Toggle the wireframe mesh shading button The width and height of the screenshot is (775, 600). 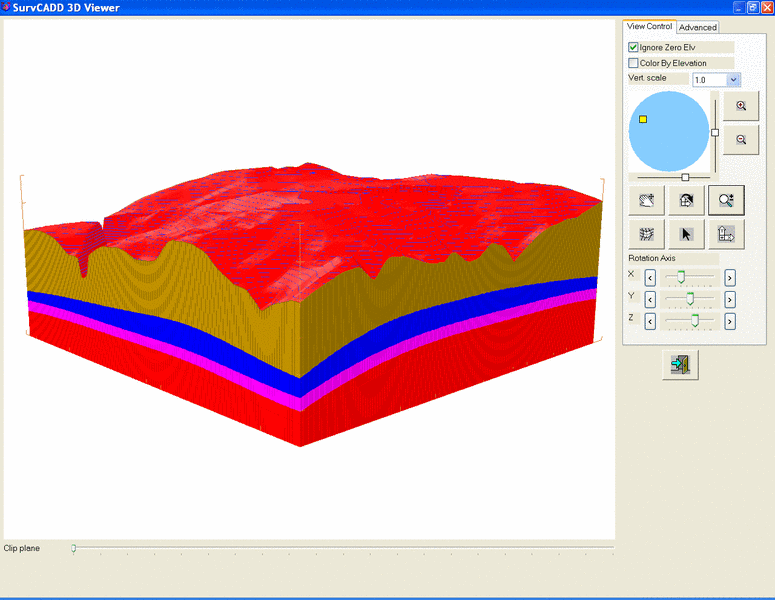tap(646, 234)
